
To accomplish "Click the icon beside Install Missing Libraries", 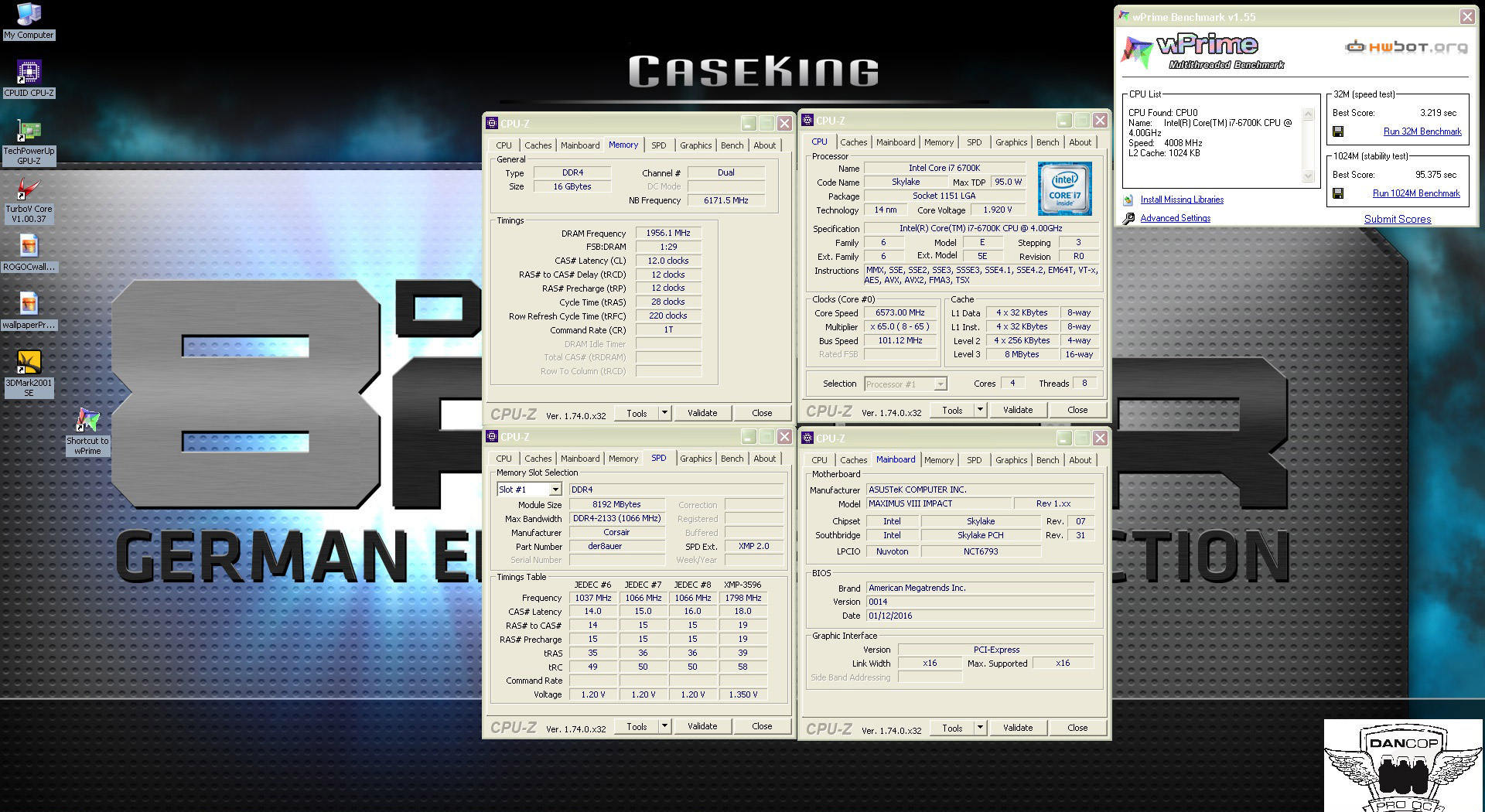I will [1128, 200].
